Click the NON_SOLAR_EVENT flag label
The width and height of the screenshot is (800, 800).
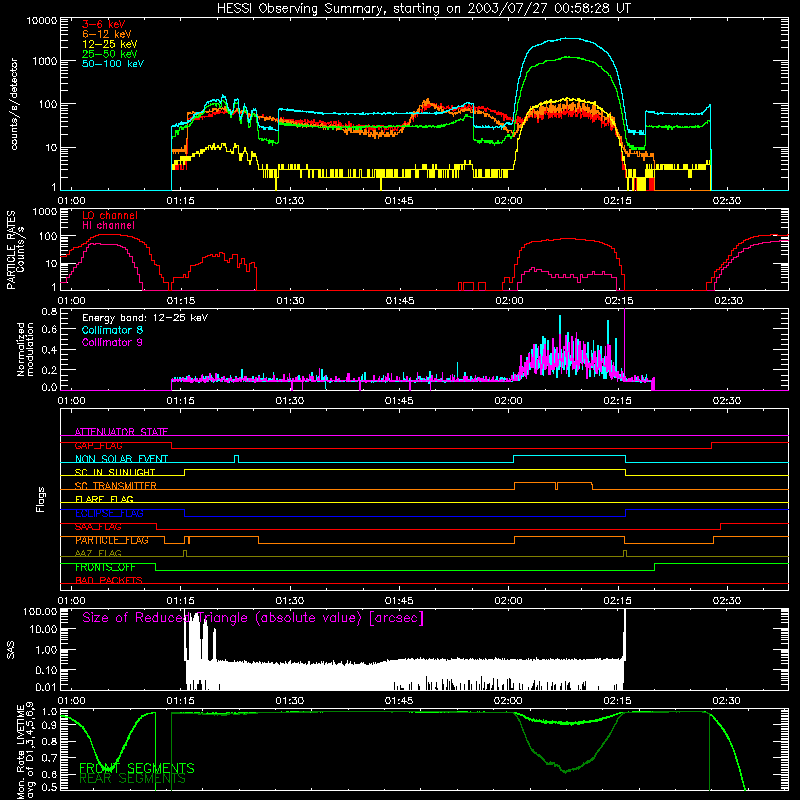[121, 459]
